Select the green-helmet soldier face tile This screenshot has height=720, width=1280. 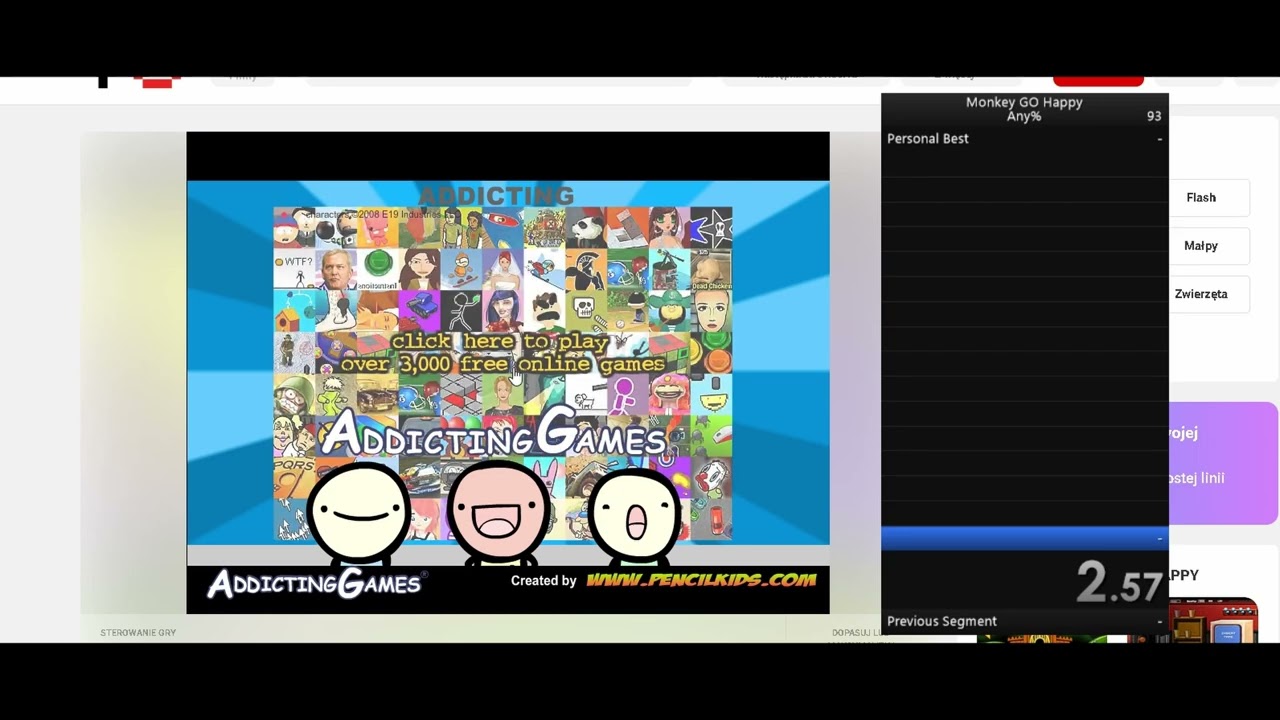[295, 395]
